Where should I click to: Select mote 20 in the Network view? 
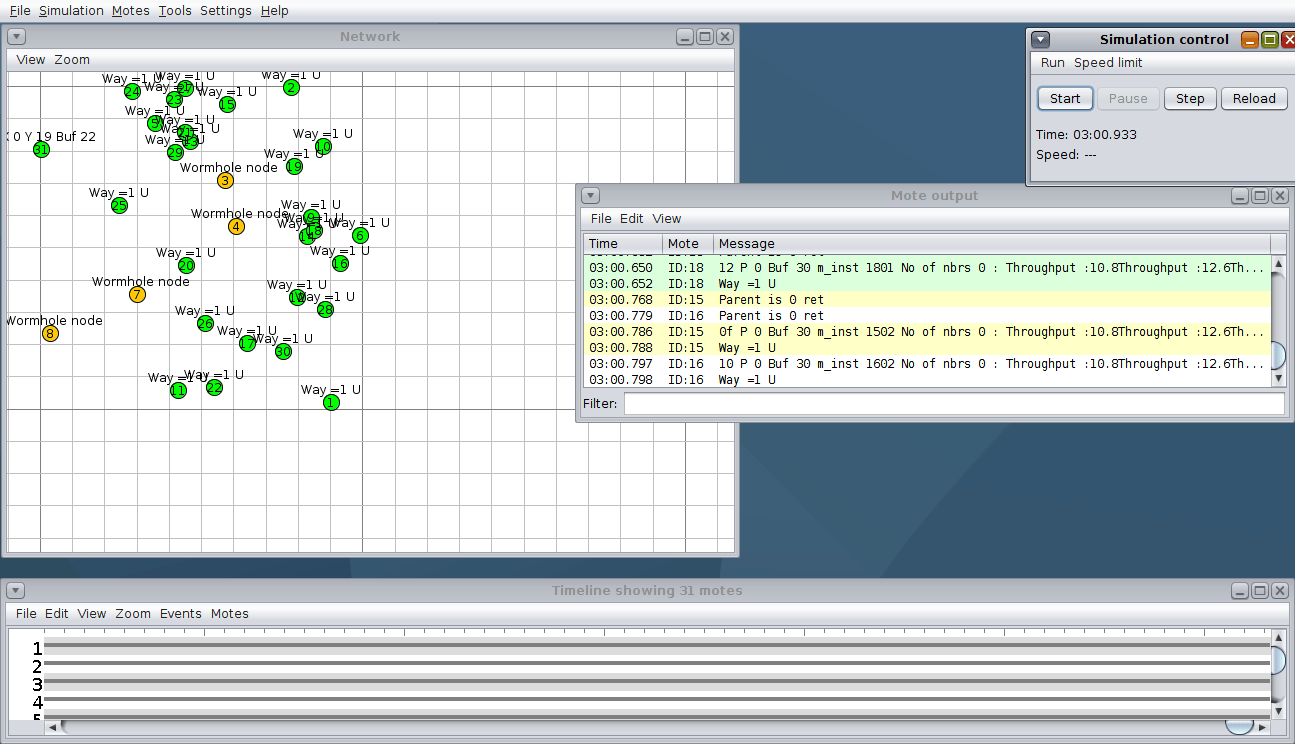pos(186,266)
